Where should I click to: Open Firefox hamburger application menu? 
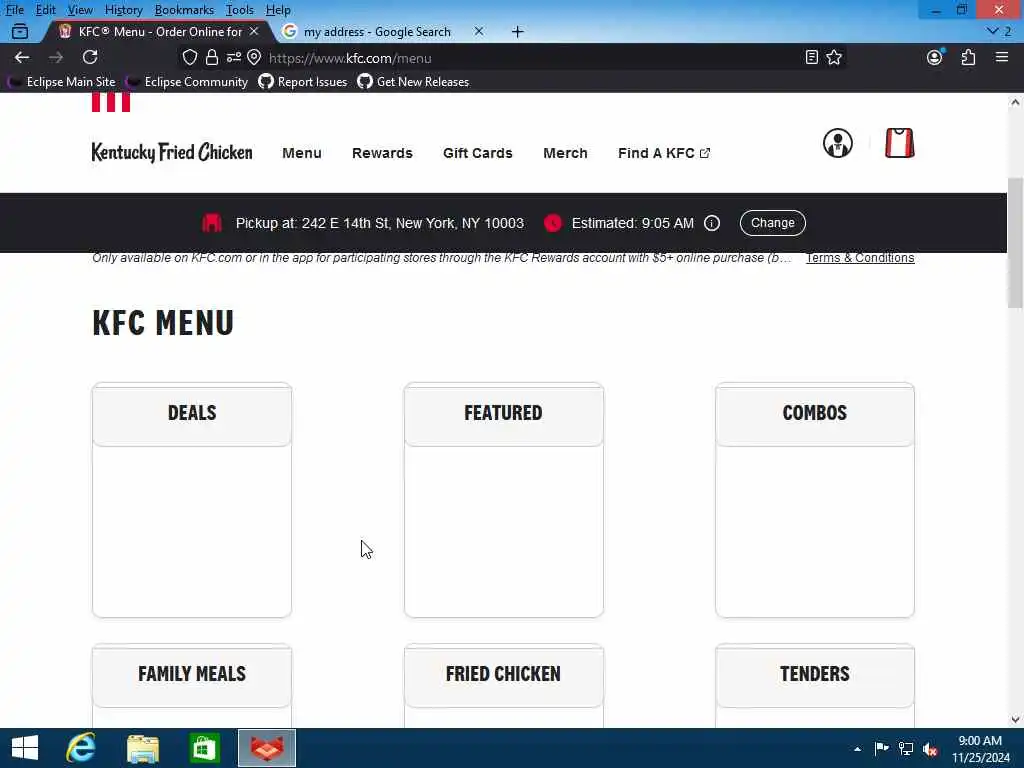click(x=1002, y=57)
